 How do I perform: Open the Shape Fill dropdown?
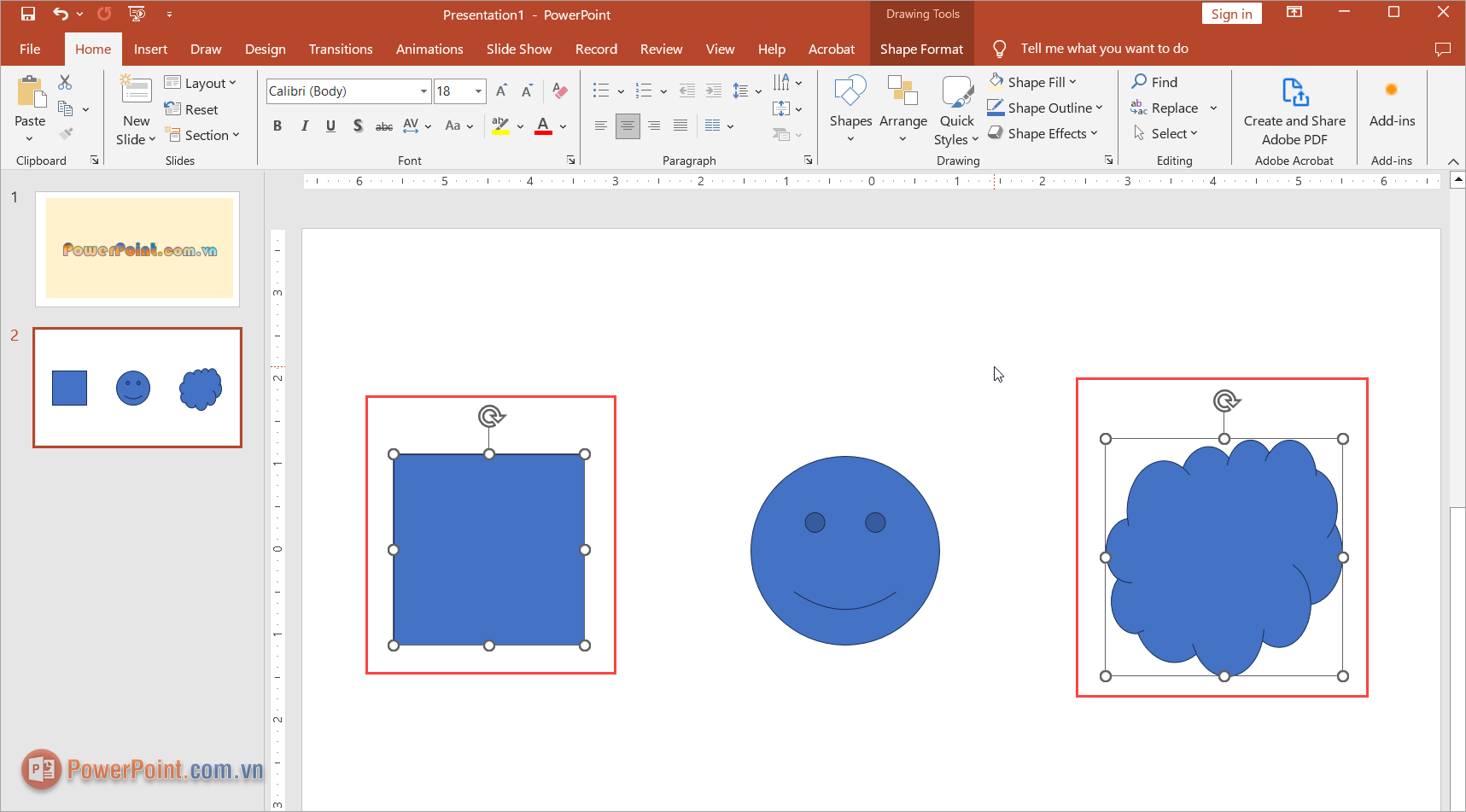click(x=1033, y=82)
